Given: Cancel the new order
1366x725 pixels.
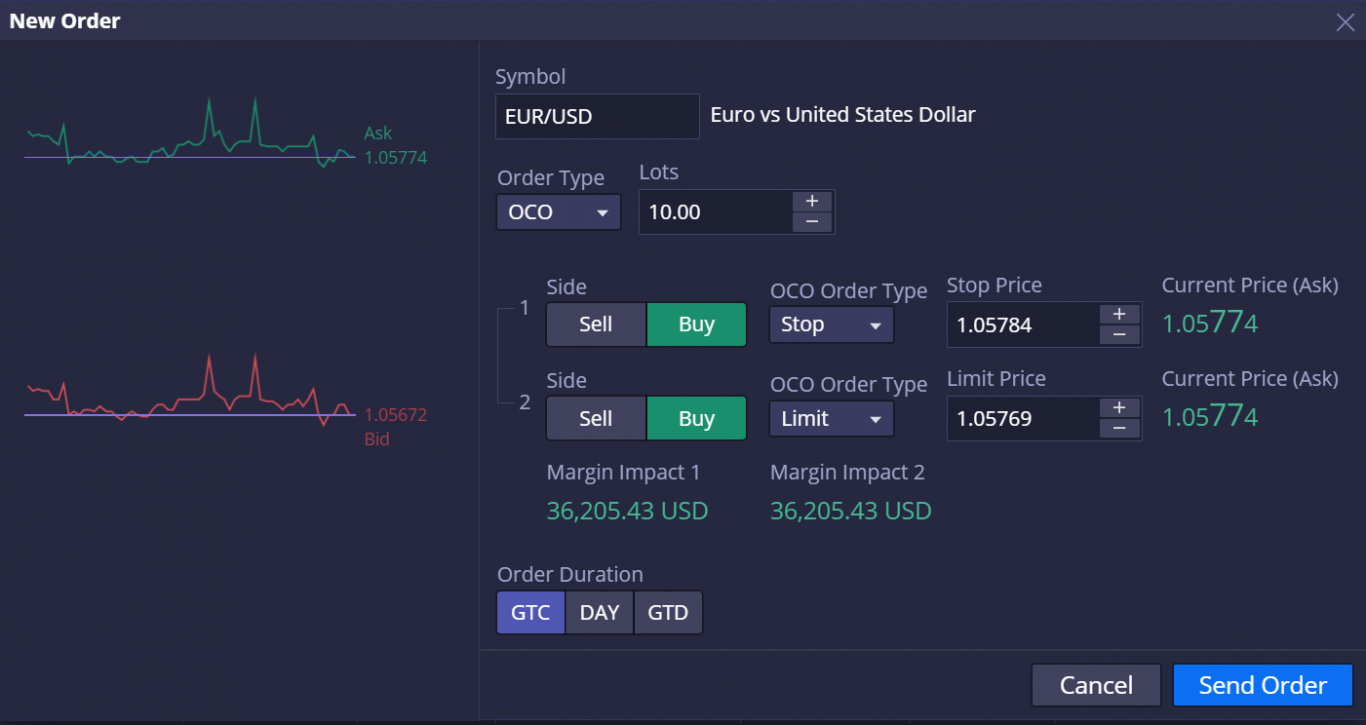Looking at the screenshot, I should (x=1096, y=685).
